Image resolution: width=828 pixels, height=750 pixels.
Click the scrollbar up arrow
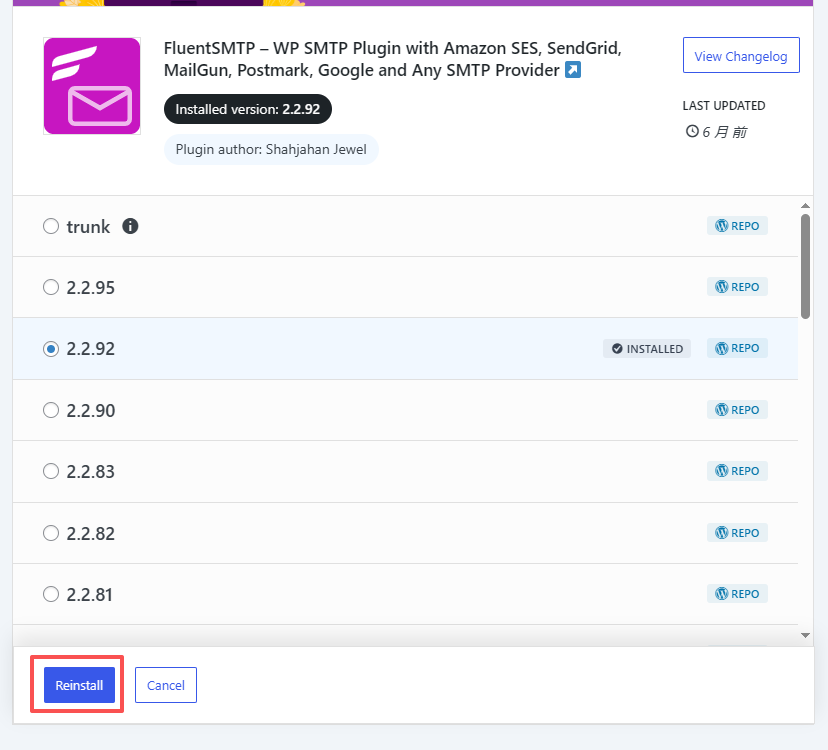pyautogui.click(x=805, y=205)
